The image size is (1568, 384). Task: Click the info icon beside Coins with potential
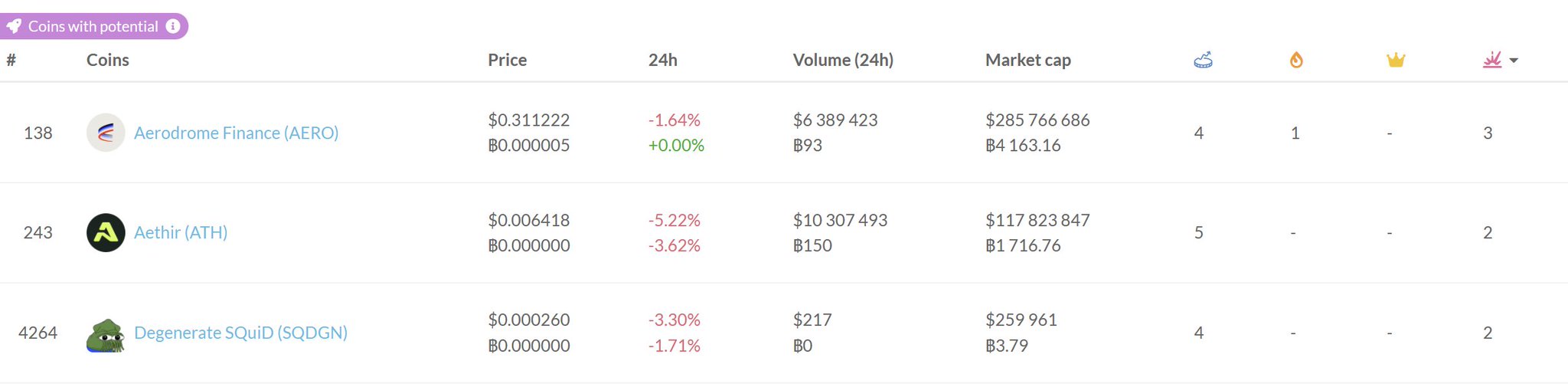[x=174, y=26]
